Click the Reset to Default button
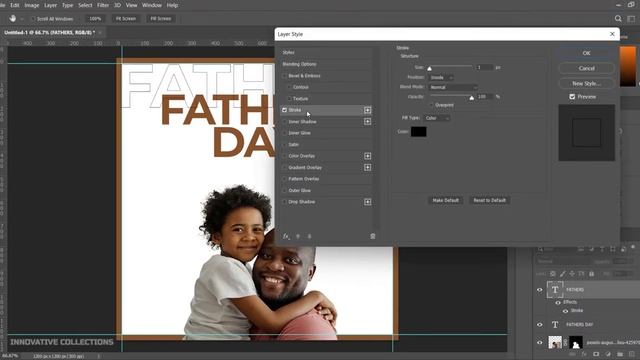640x360 pixels. pos(489,200)
